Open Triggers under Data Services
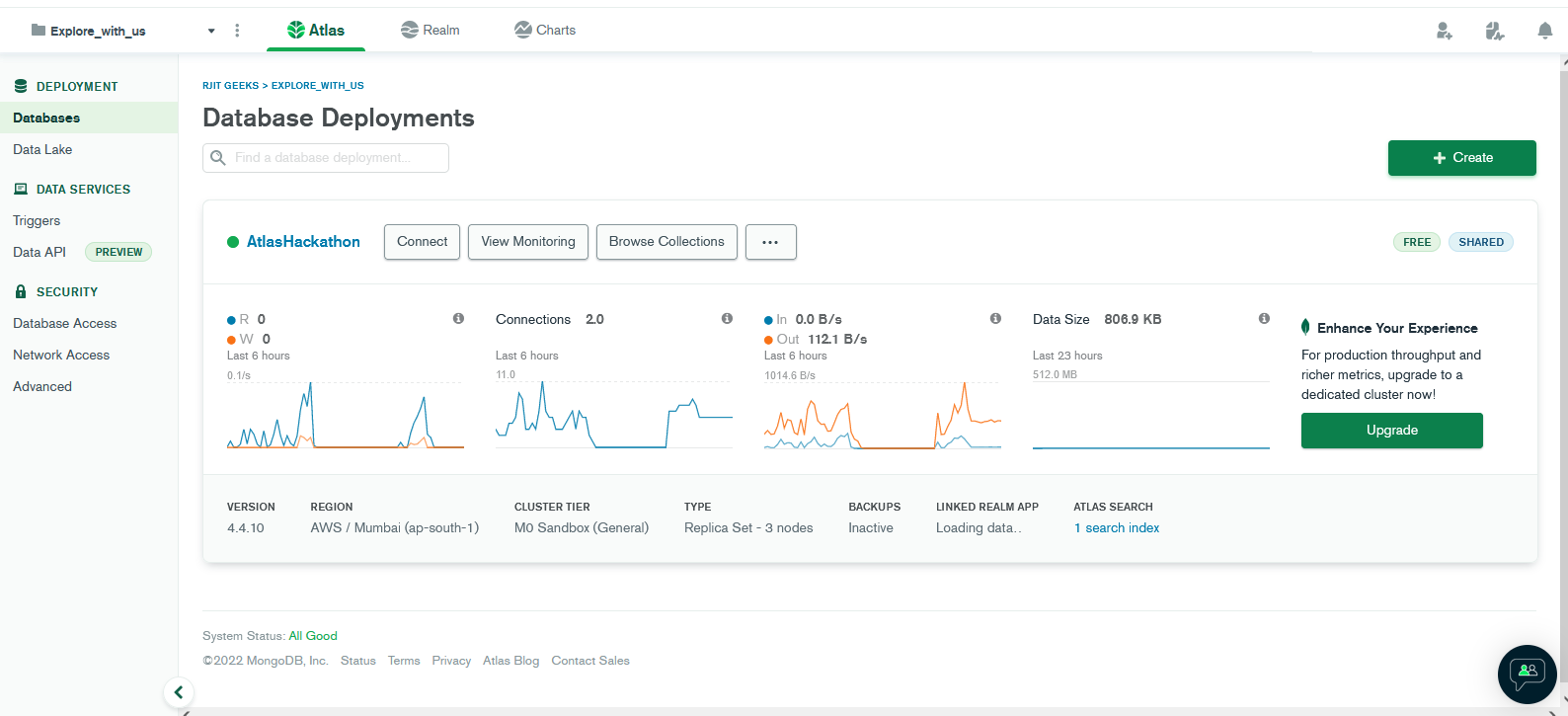 pyautogui.click(x=37, y=220)
